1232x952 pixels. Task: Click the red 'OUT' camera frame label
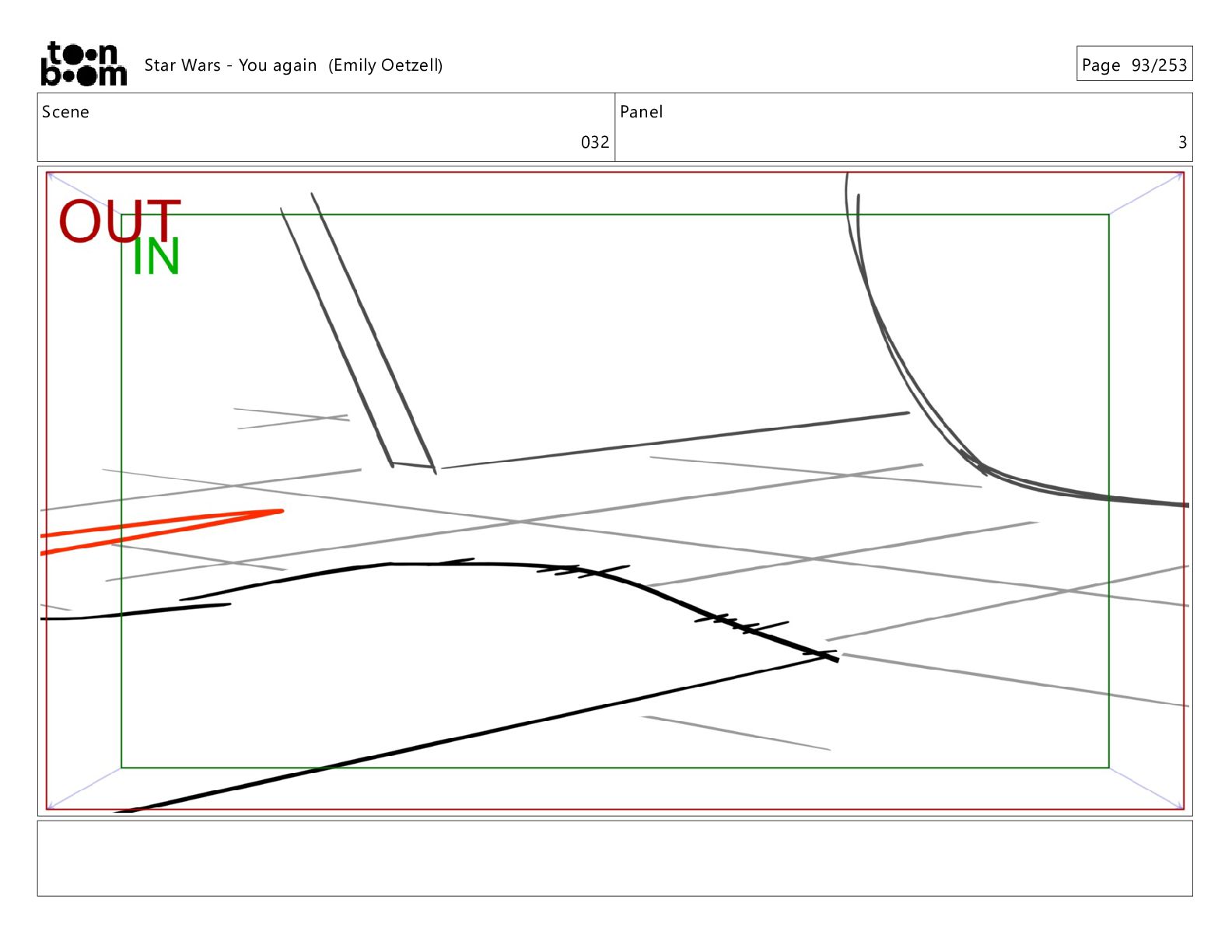point(119,220)
